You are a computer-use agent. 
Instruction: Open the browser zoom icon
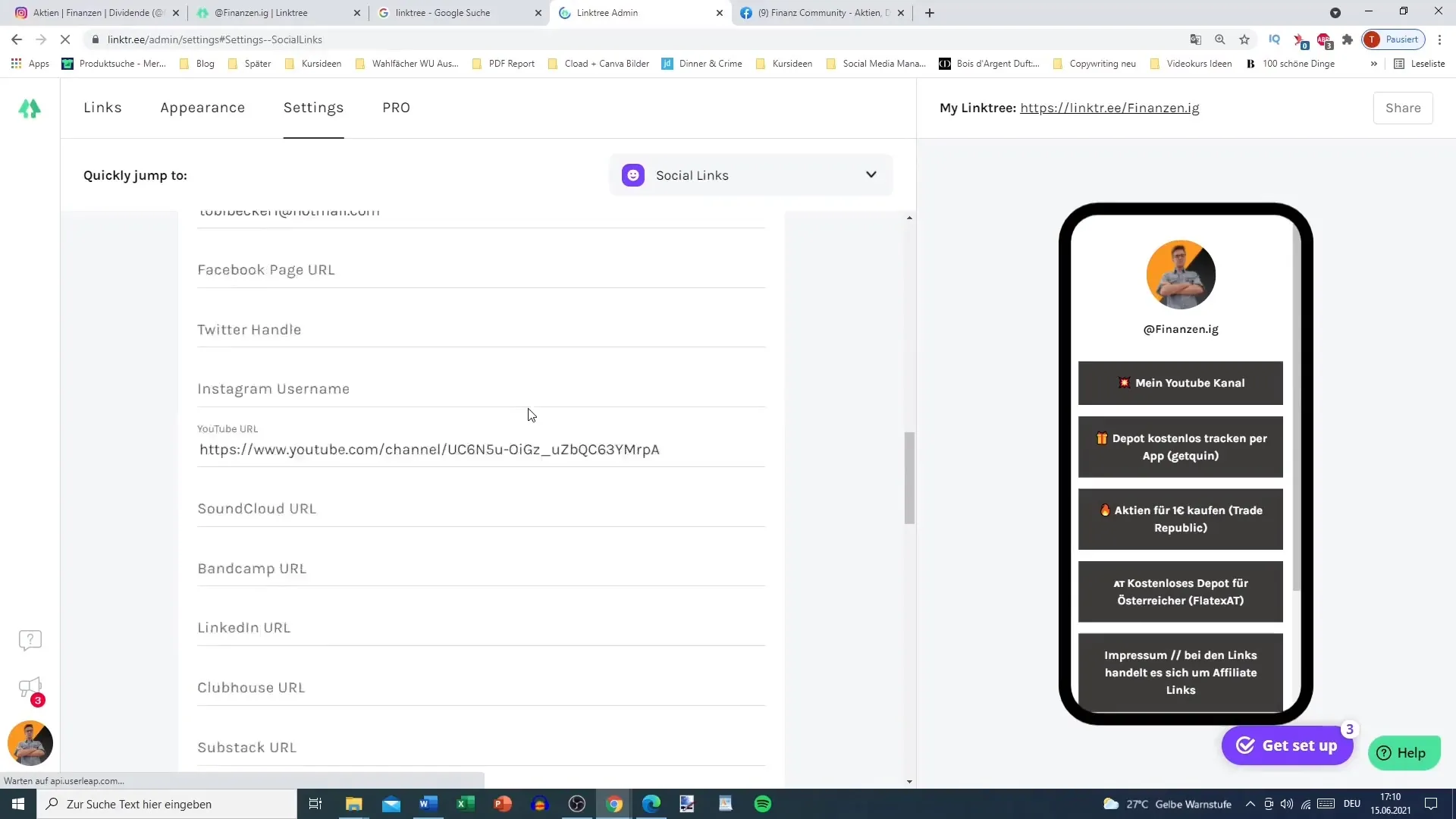(1220, 39)
